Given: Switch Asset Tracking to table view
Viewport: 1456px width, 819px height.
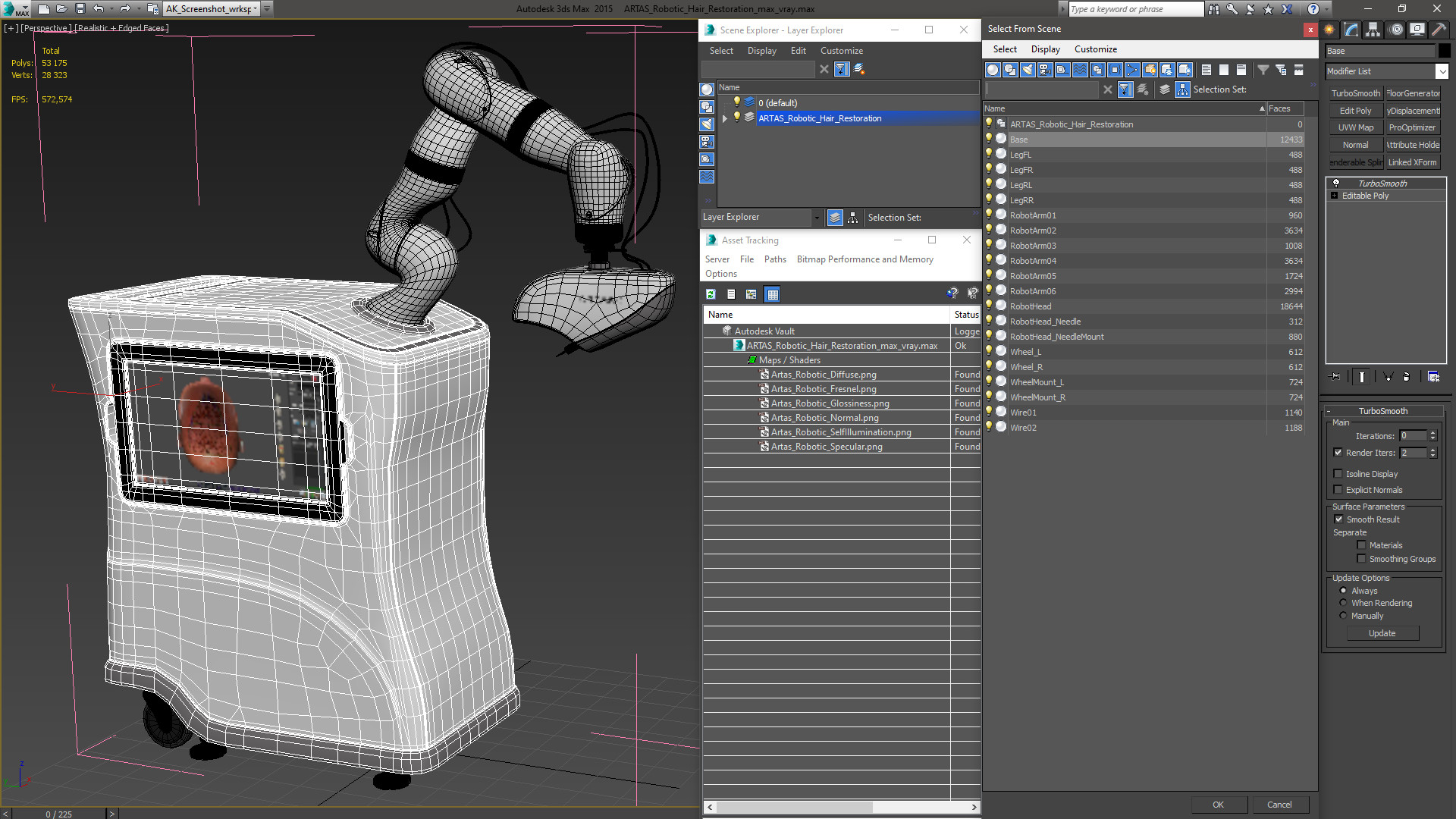Looking at the screenshot, I should point(772,294).
